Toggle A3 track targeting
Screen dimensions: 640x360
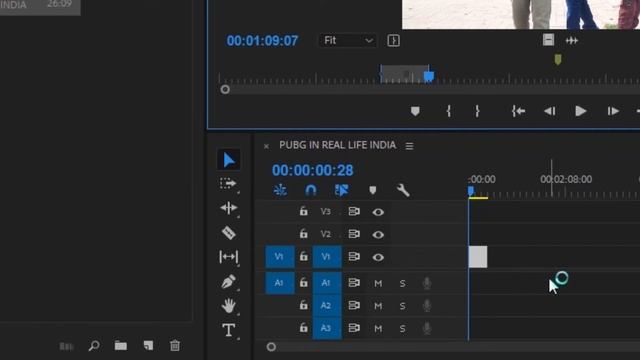coord(327,328)
